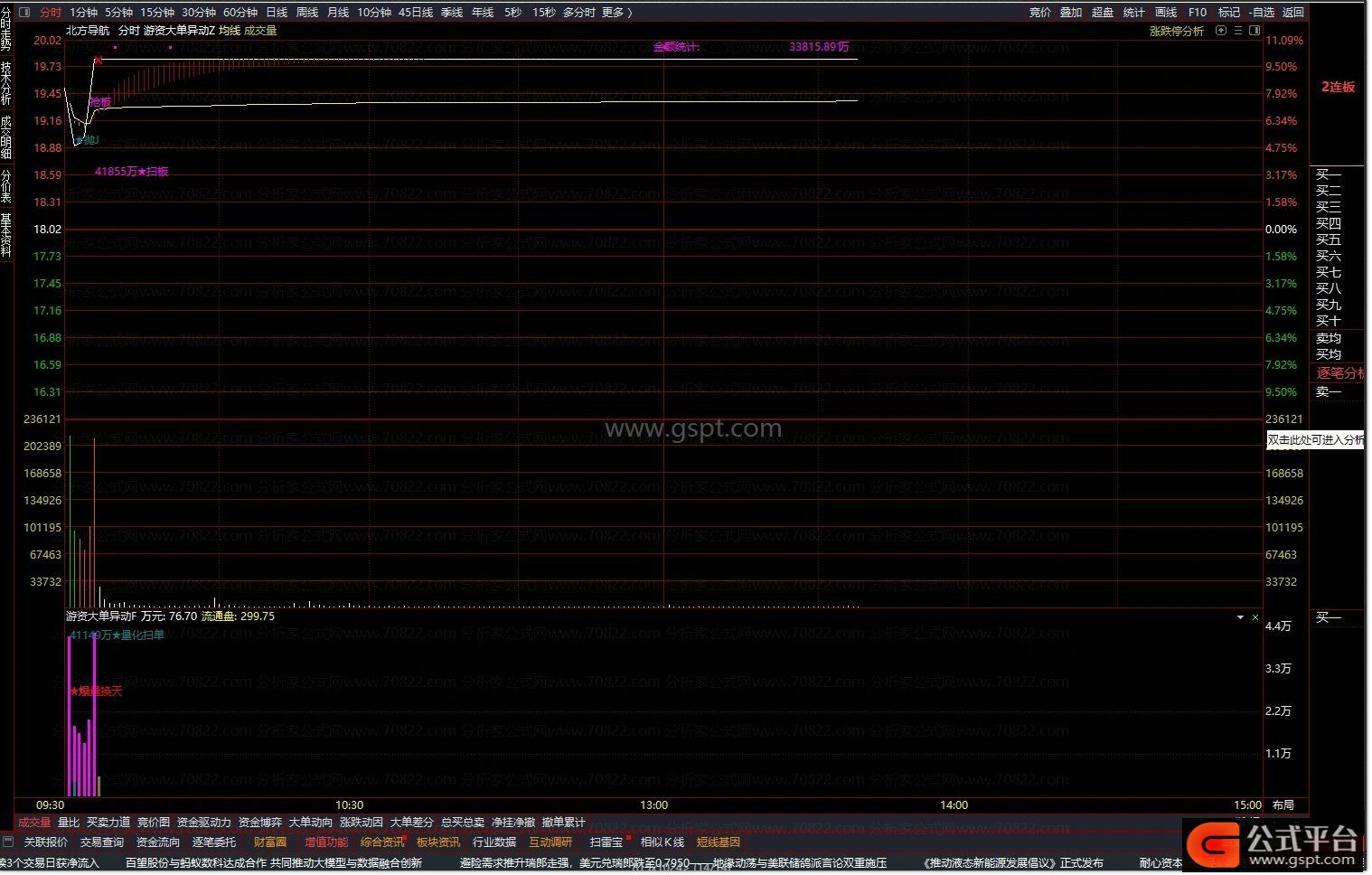Toggle 自选 watchlist for this stock
The height and width of the screenshot is (875, 1372).
(x=1262, y=12)
